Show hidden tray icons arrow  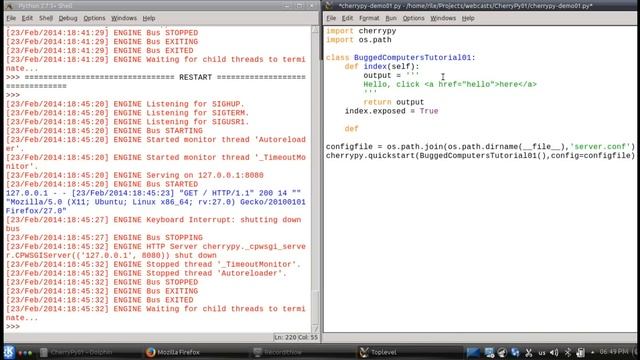[592, 352]
